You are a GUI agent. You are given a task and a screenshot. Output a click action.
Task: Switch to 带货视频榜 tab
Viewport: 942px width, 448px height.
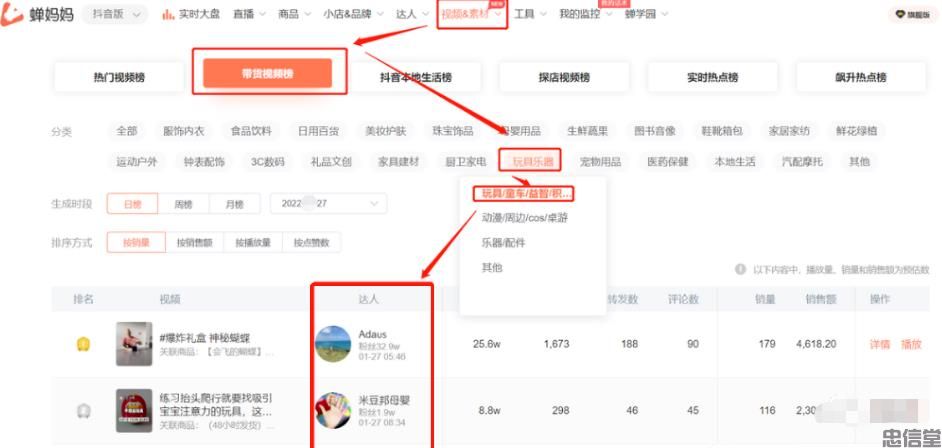tap(267, 73)
